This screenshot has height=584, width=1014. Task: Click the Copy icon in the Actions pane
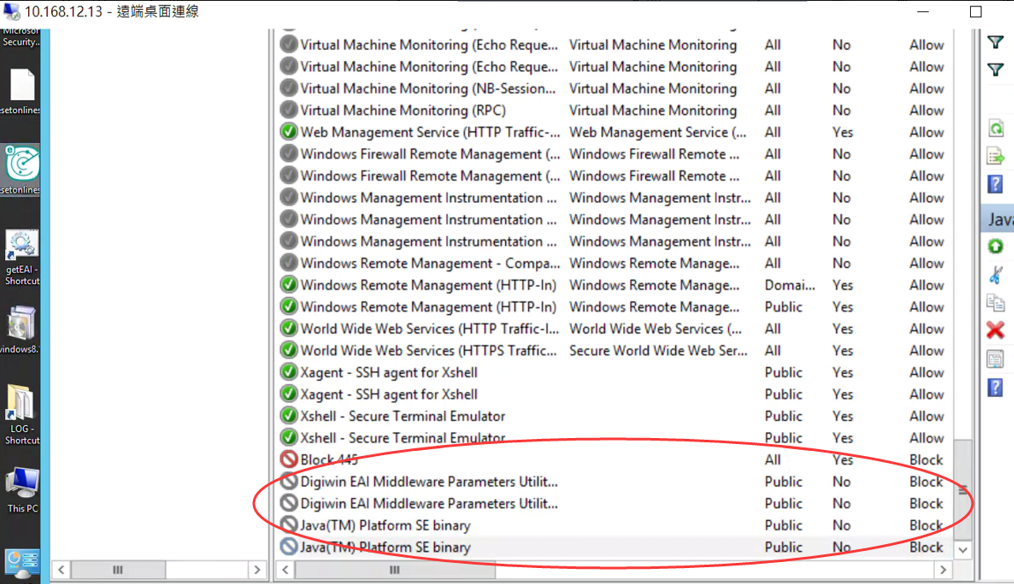996,303
